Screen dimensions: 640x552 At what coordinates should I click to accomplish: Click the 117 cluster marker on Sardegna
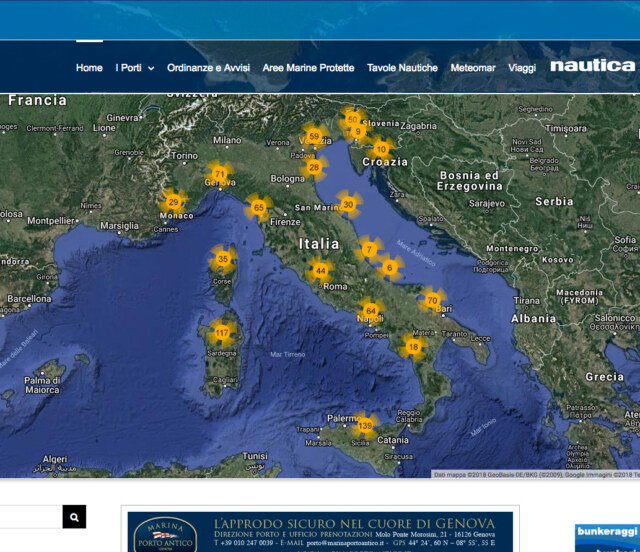click(221, 332)
